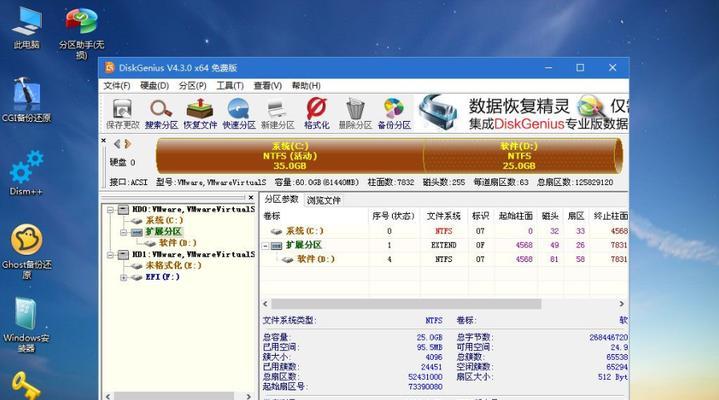Click the 总扇区数 value 52431000

425,377
